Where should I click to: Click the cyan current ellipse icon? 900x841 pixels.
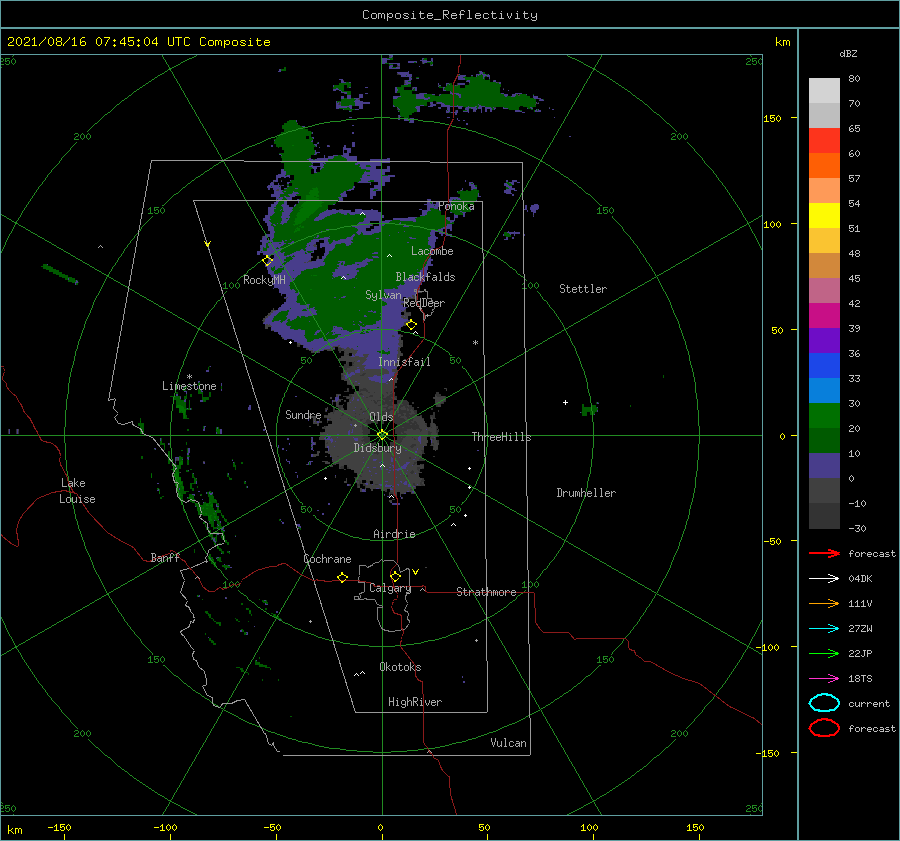824,703
